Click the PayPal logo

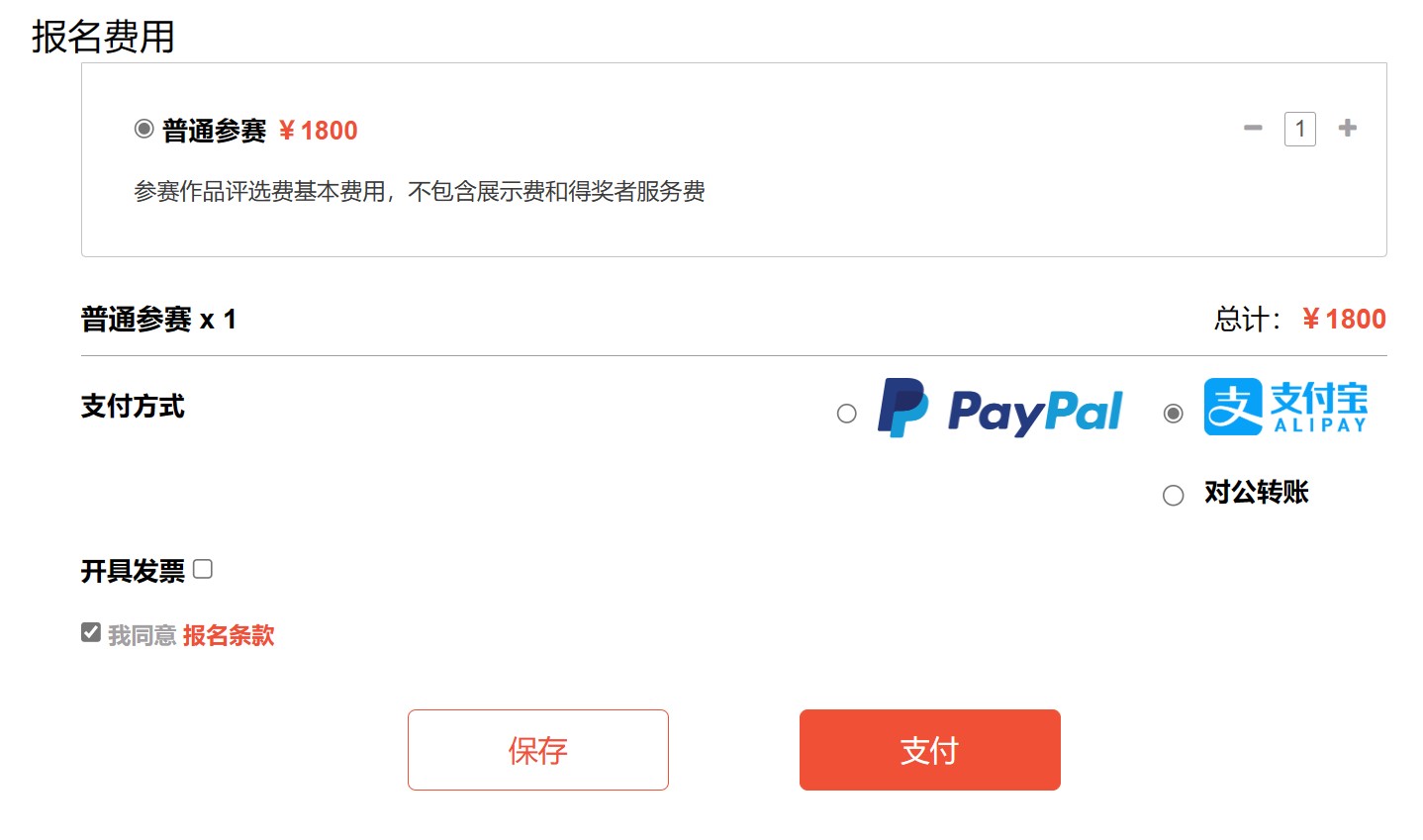pyautogui.click(x=1000, y=409)
